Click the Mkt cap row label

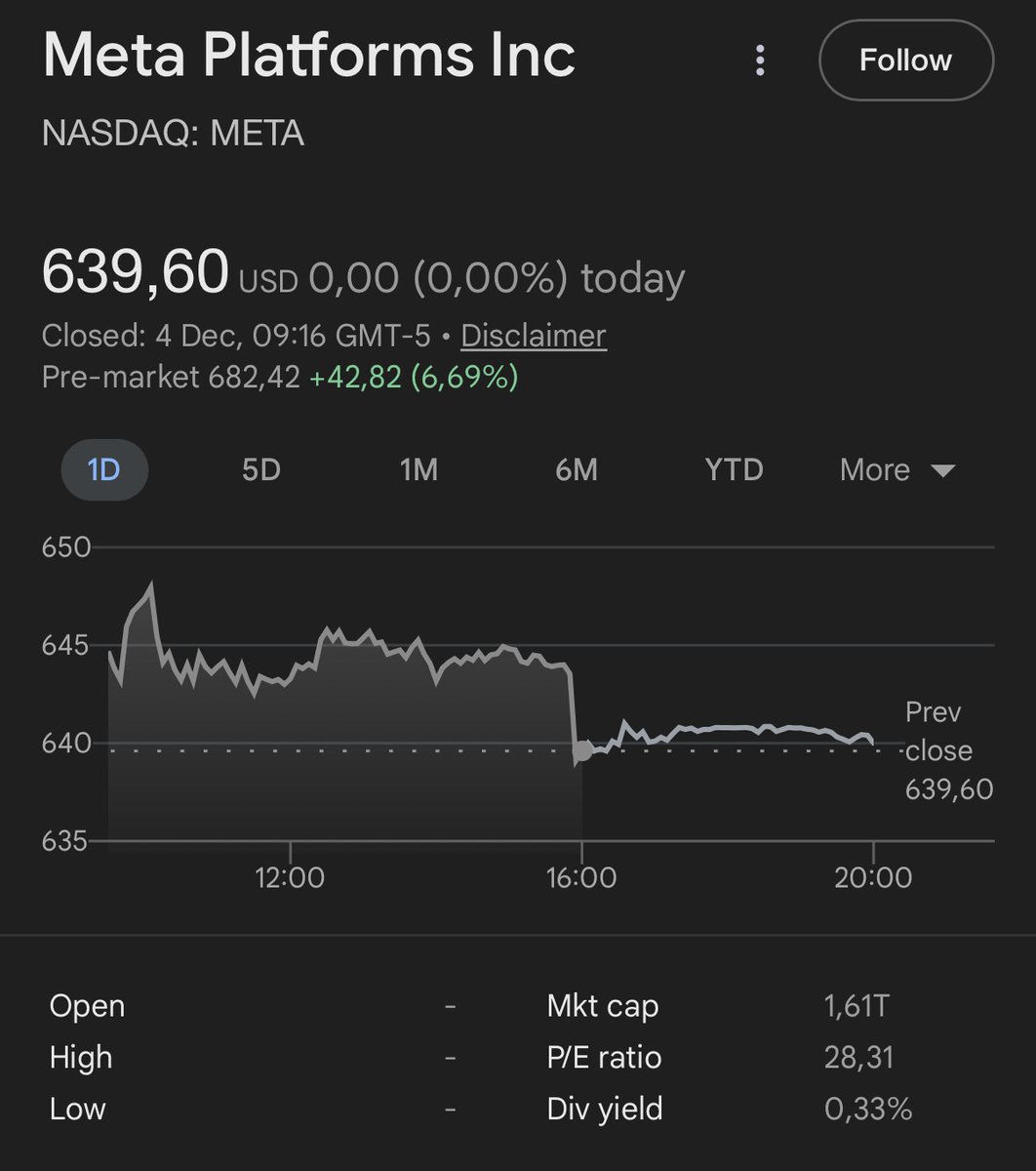[x=602, y=1006]
